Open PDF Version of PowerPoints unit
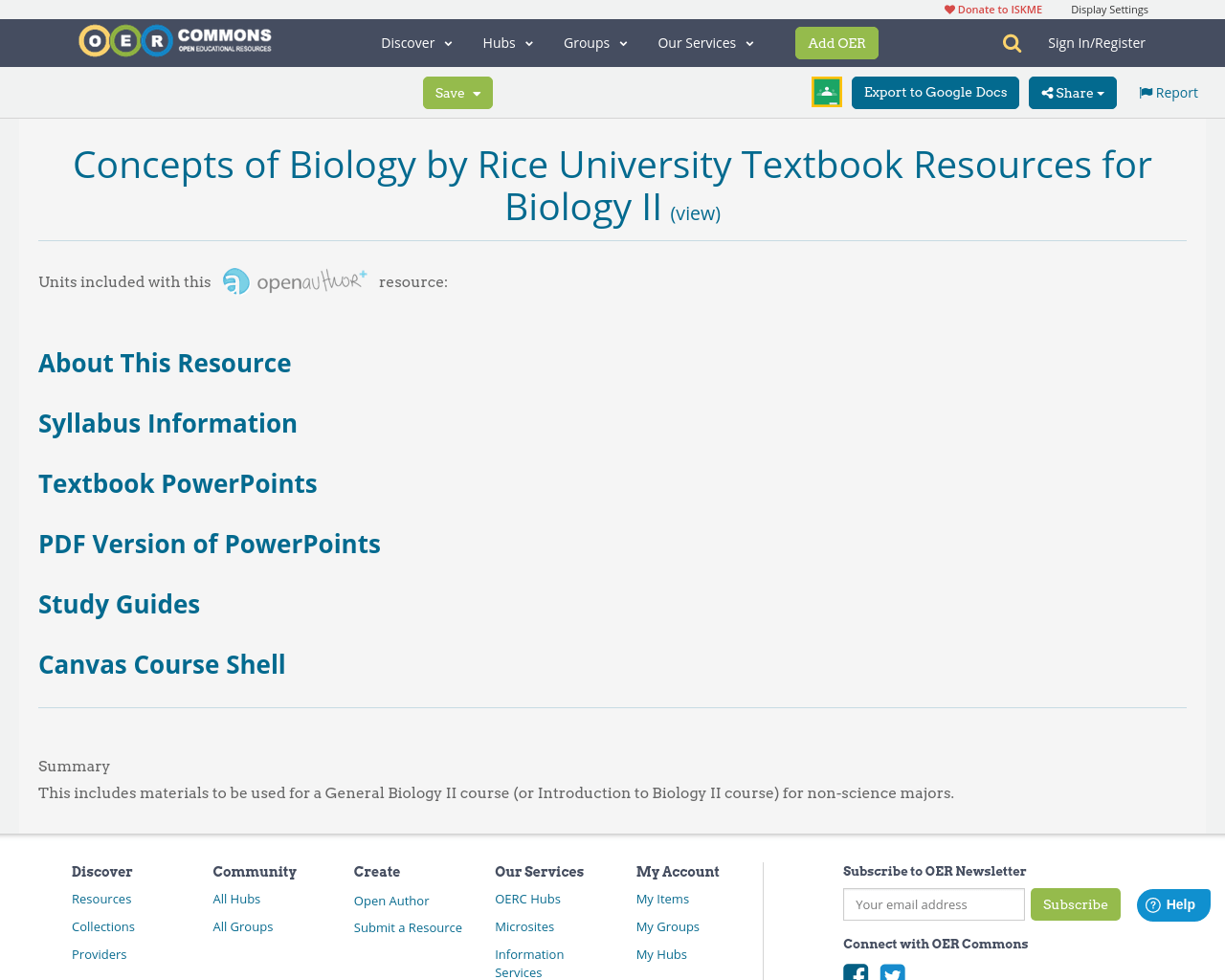The width and height of the screenshot is (1225, 980). tap(210, 544)
